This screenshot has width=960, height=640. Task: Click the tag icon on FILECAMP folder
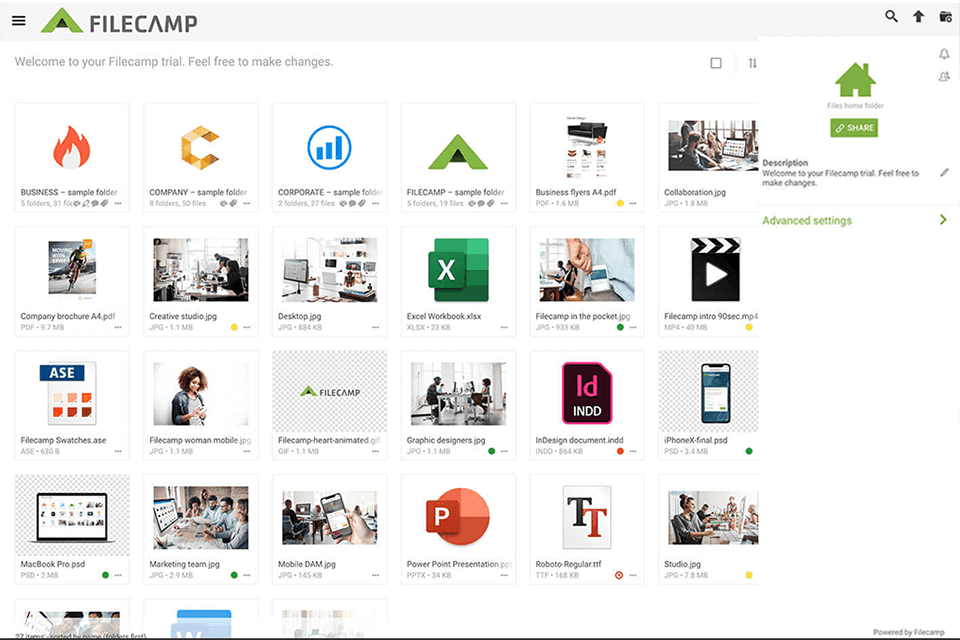coord(490,203)
